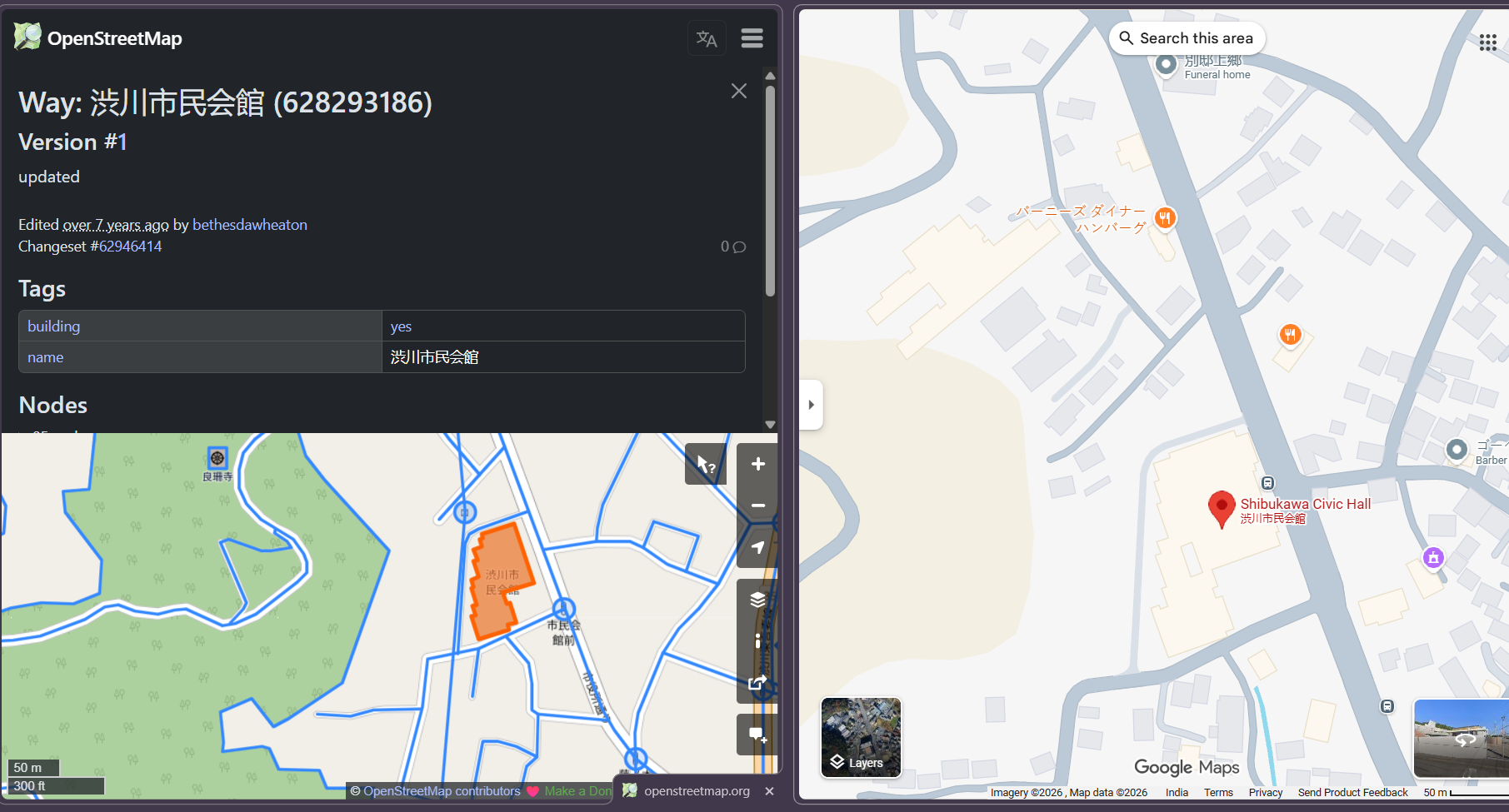Click the building tag key link
The width and height of the screenshot is (1509, 812).
pos(54,326)
